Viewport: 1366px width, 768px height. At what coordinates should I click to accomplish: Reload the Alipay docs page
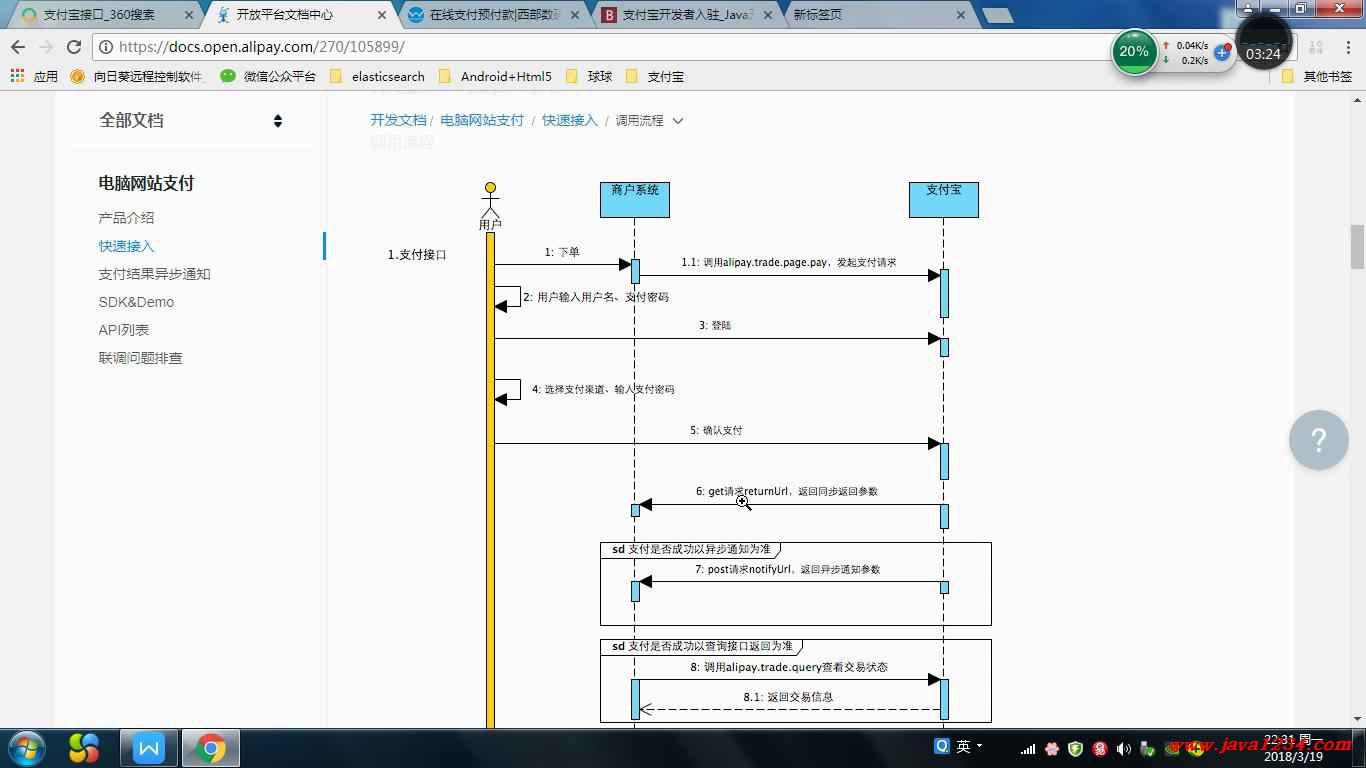pos(74,47)
